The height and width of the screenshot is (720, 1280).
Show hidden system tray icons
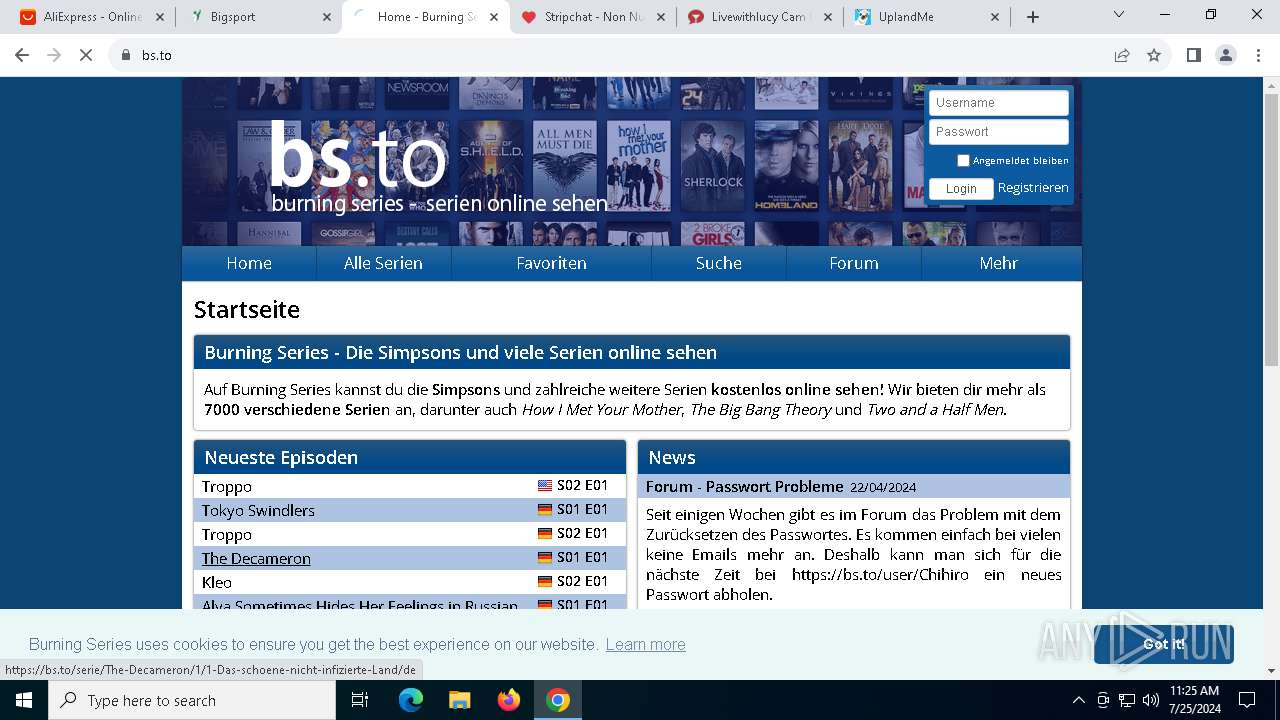pos(1078,700)
